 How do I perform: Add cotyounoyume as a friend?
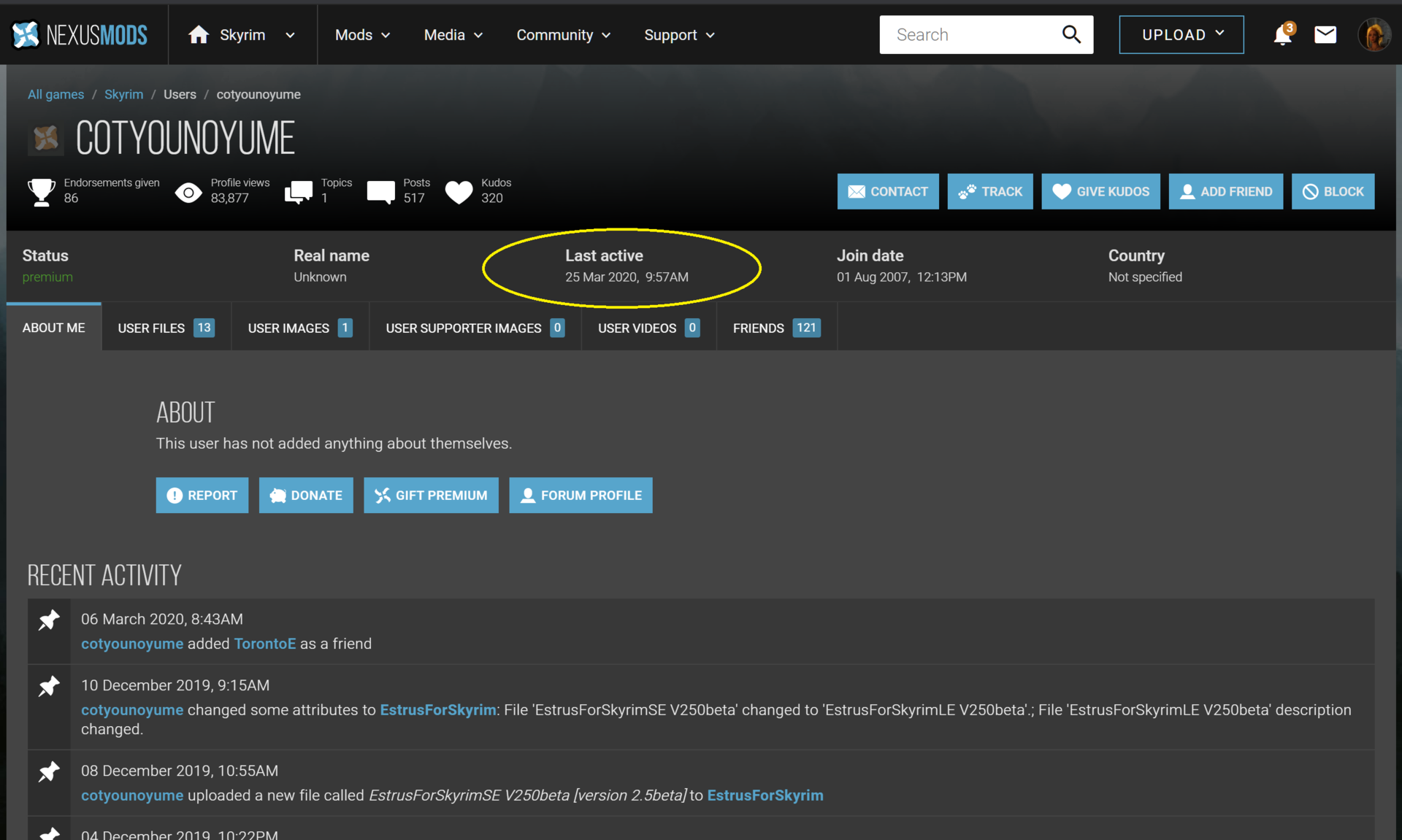coord(1225,191)
